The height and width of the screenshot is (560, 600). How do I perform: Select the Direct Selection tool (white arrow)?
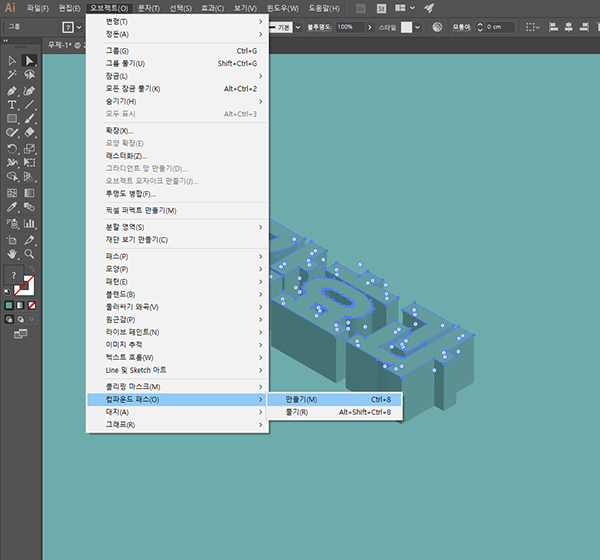[x=29, y=60]
